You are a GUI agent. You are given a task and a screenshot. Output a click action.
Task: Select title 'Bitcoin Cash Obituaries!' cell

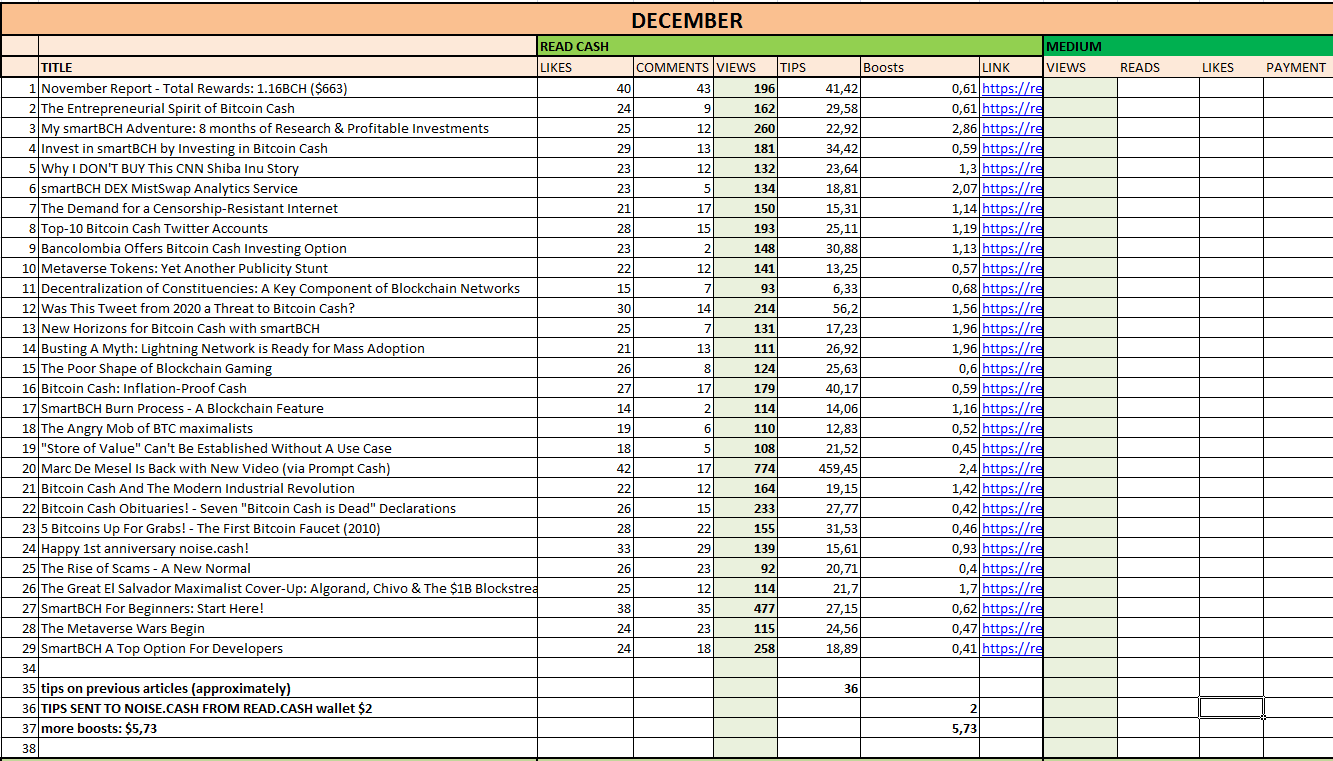coord(288,508)
